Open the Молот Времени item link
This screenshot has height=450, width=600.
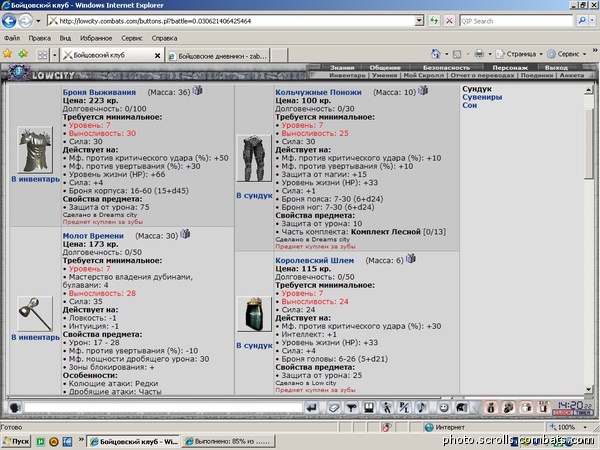click(93, 236)
